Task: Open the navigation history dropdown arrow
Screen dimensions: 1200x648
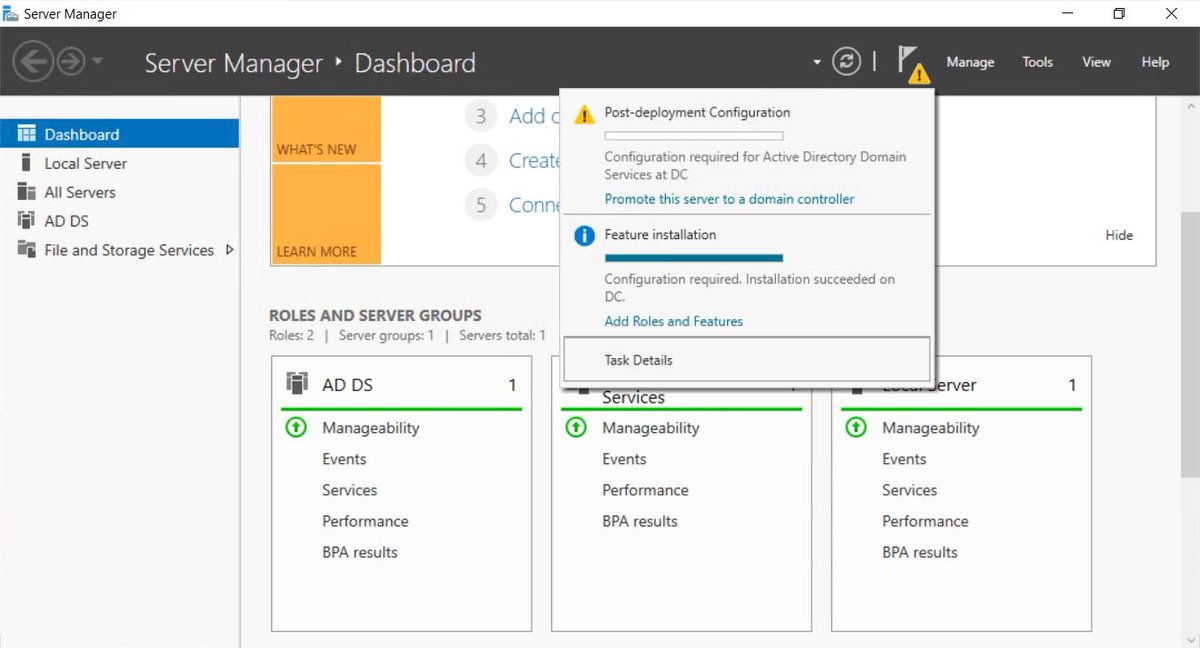Action: pyautogui.click(x=97, y=62)
